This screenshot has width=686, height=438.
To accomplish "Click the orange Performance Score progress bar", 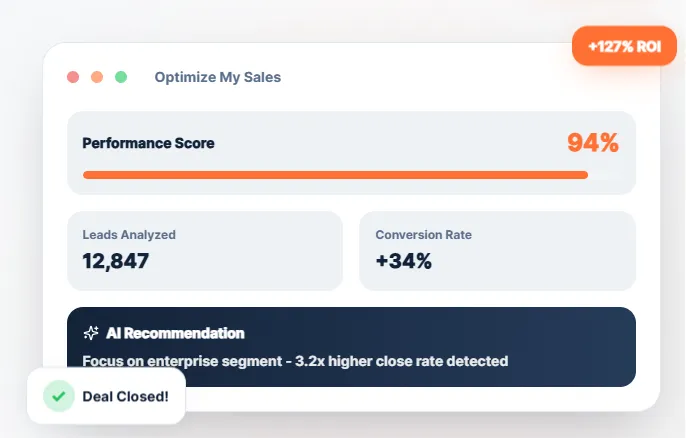I will [x=335, y=175].
